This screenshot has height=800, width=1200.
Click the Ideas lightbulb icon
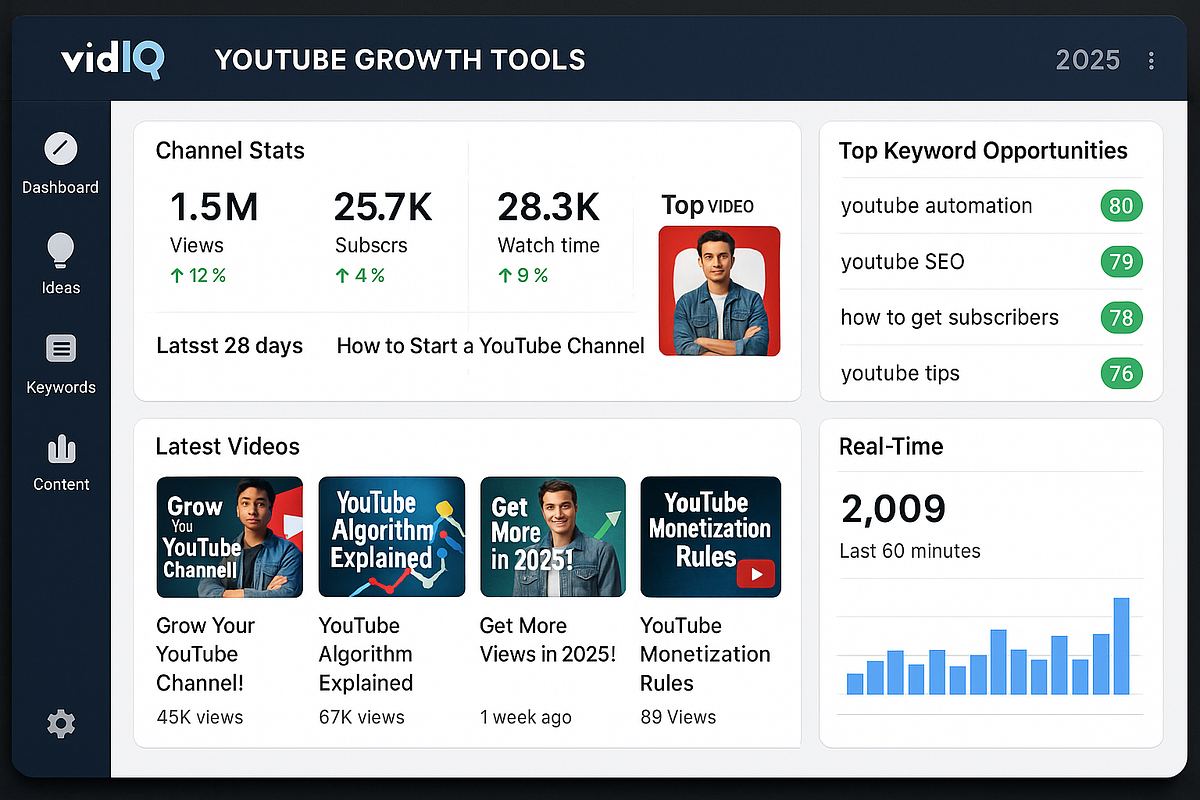[61, 250]
